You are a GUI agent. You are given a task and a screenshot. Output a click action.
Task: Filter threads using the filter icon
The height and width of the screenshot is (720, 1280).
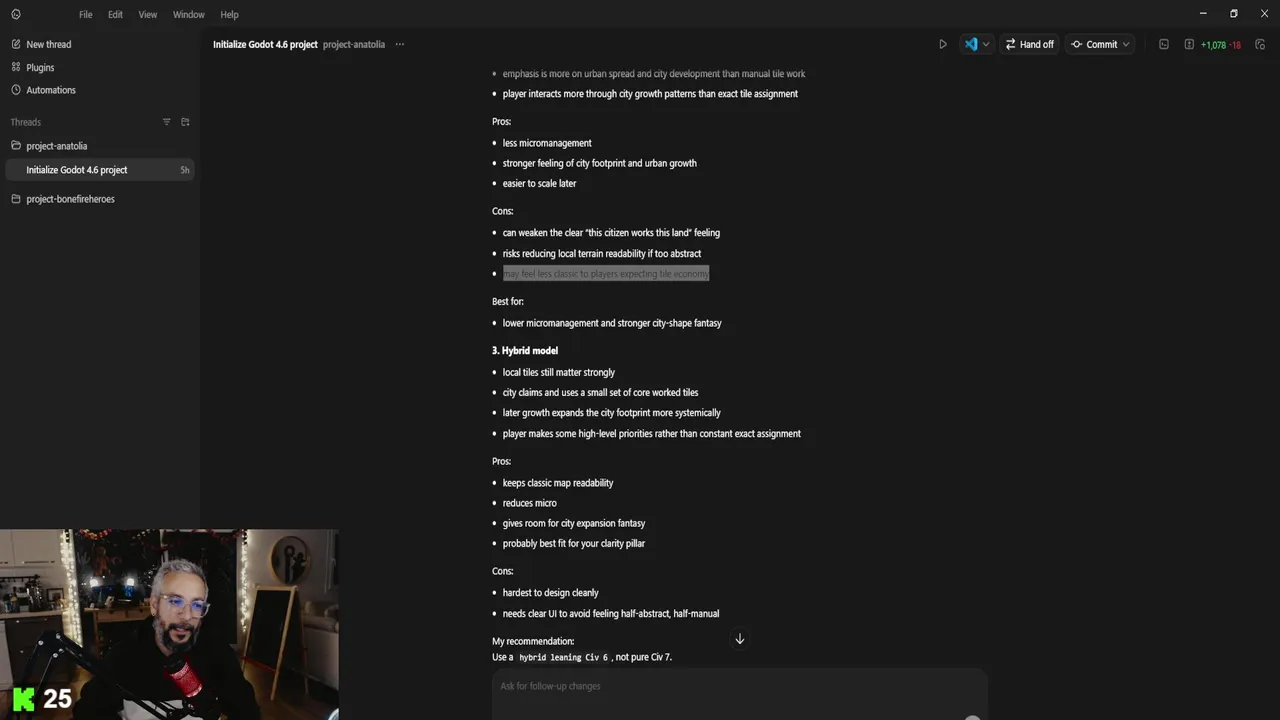pos(167,122)
